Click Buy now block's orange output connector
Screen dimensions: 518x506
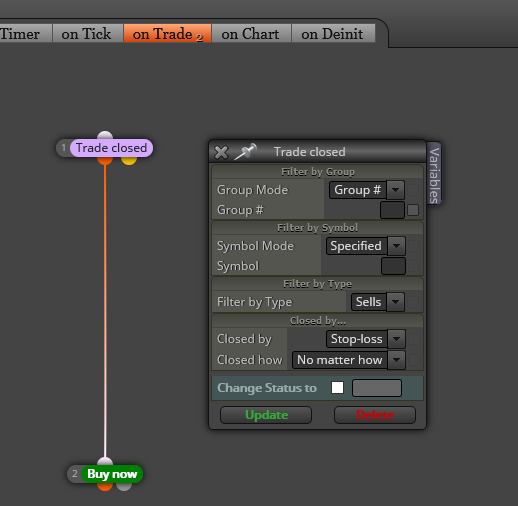(x=105, y=487)
